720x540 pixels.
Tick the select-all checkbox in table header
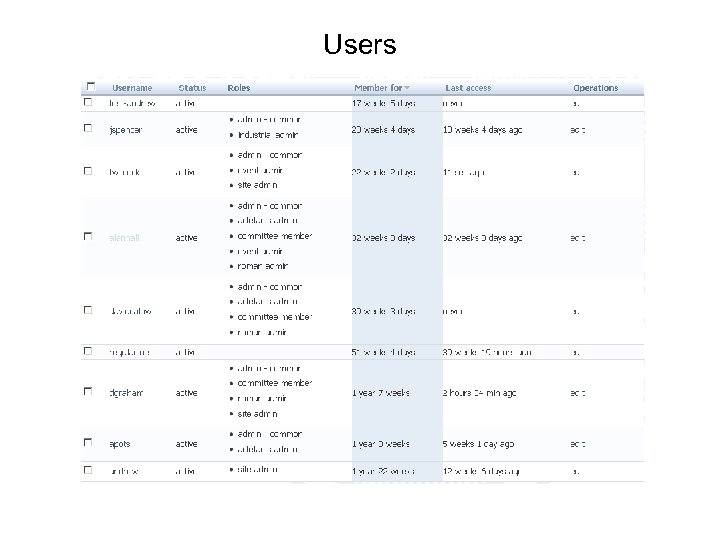click(x=89, y=87)
